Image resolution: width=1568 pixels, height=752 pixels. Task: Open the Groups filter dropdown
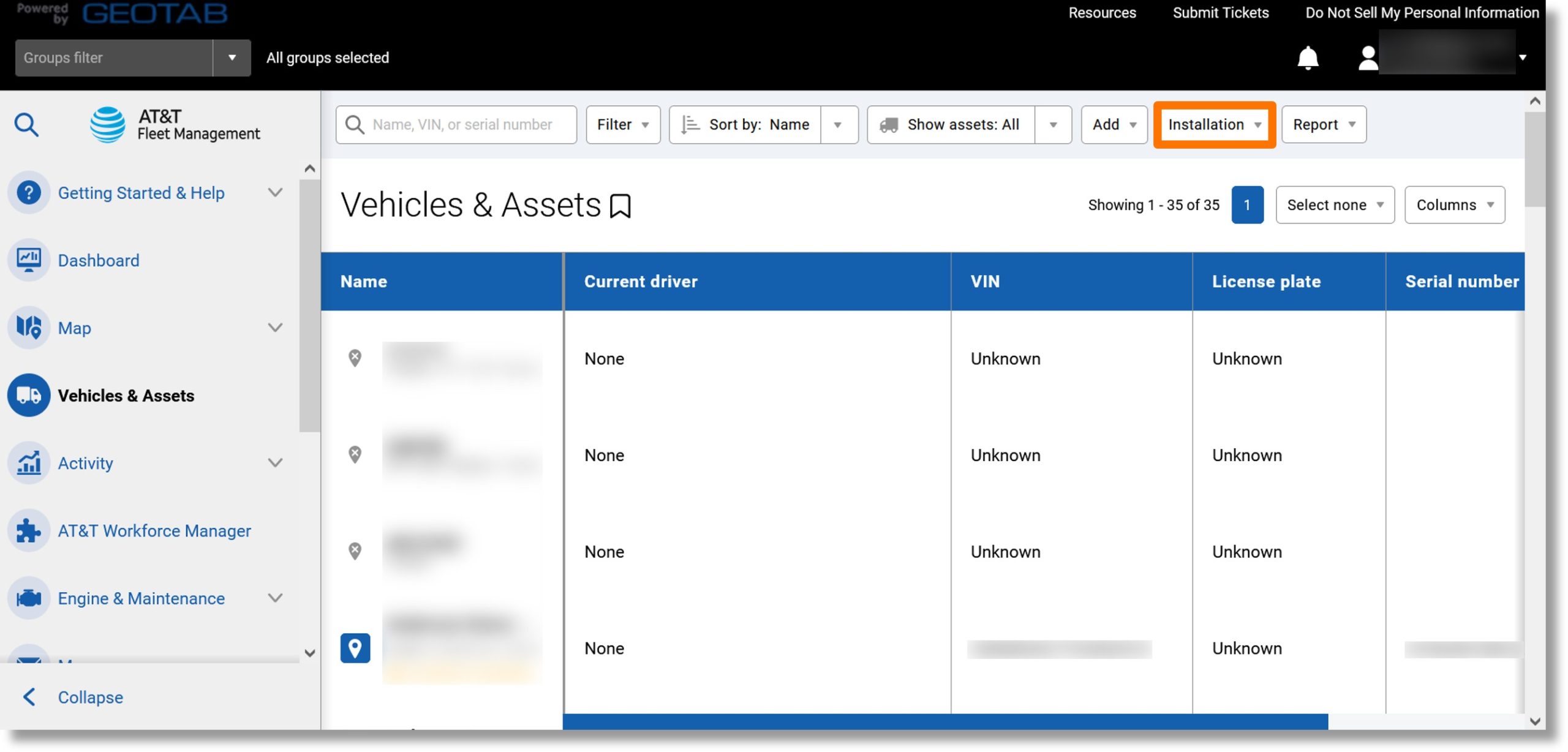click(231, 57)
